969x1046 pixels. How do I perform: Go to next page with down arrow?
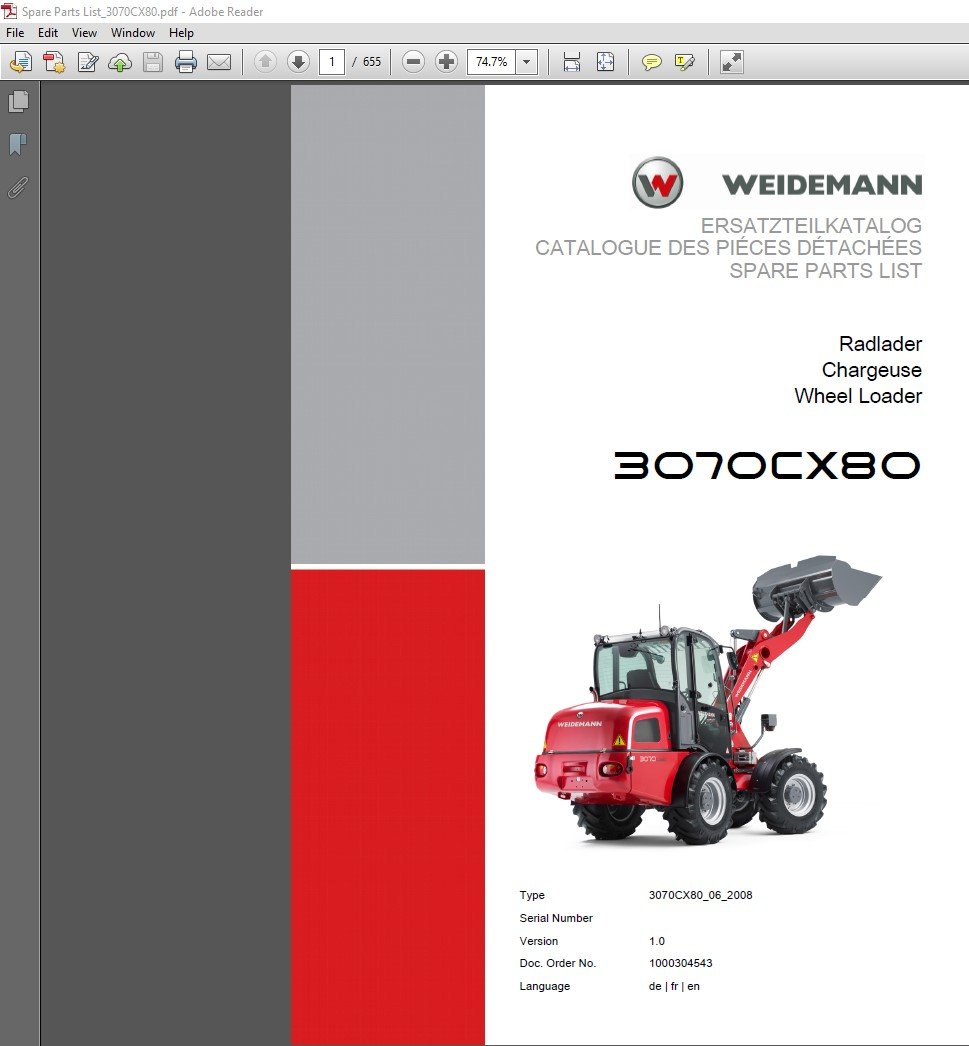(298, 62)
